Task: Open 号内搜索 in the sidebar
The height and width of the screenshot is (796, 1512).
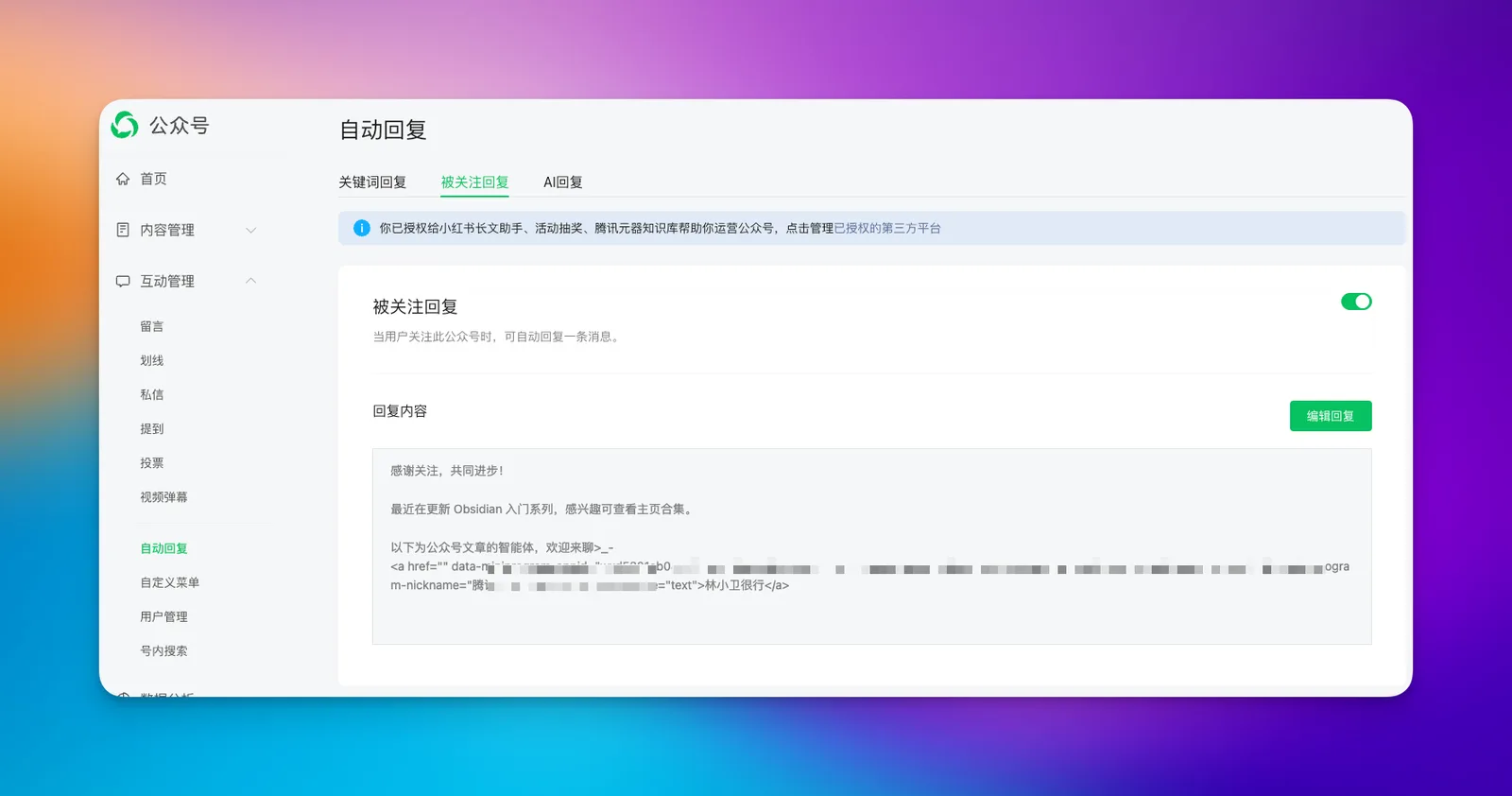Action: (x=163, y=650)
